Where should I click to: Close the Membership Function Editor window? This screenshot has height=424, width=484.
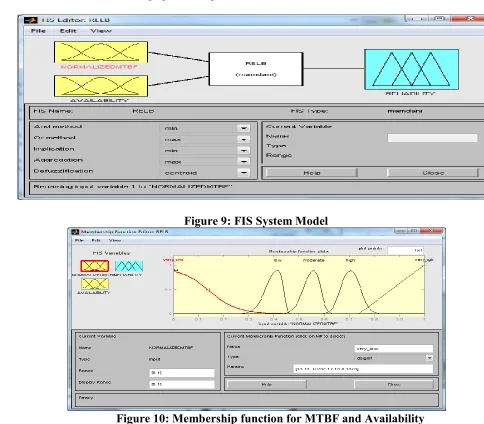[x=431, y=231]
